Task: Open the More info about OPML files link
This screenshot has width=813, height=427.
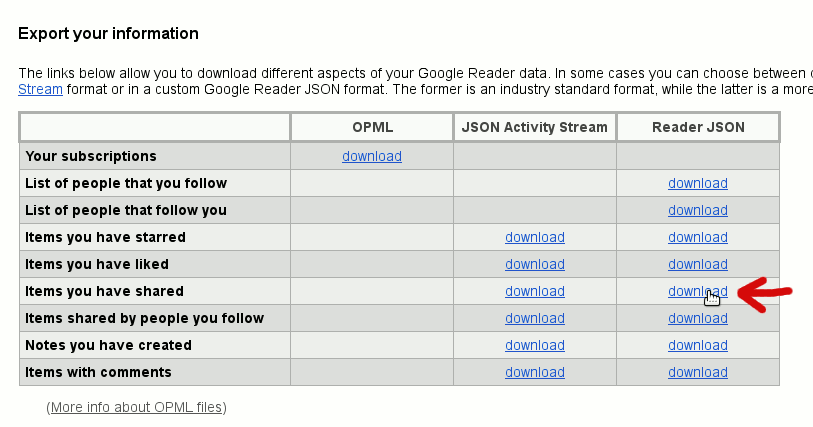Action: pos(136,408)
